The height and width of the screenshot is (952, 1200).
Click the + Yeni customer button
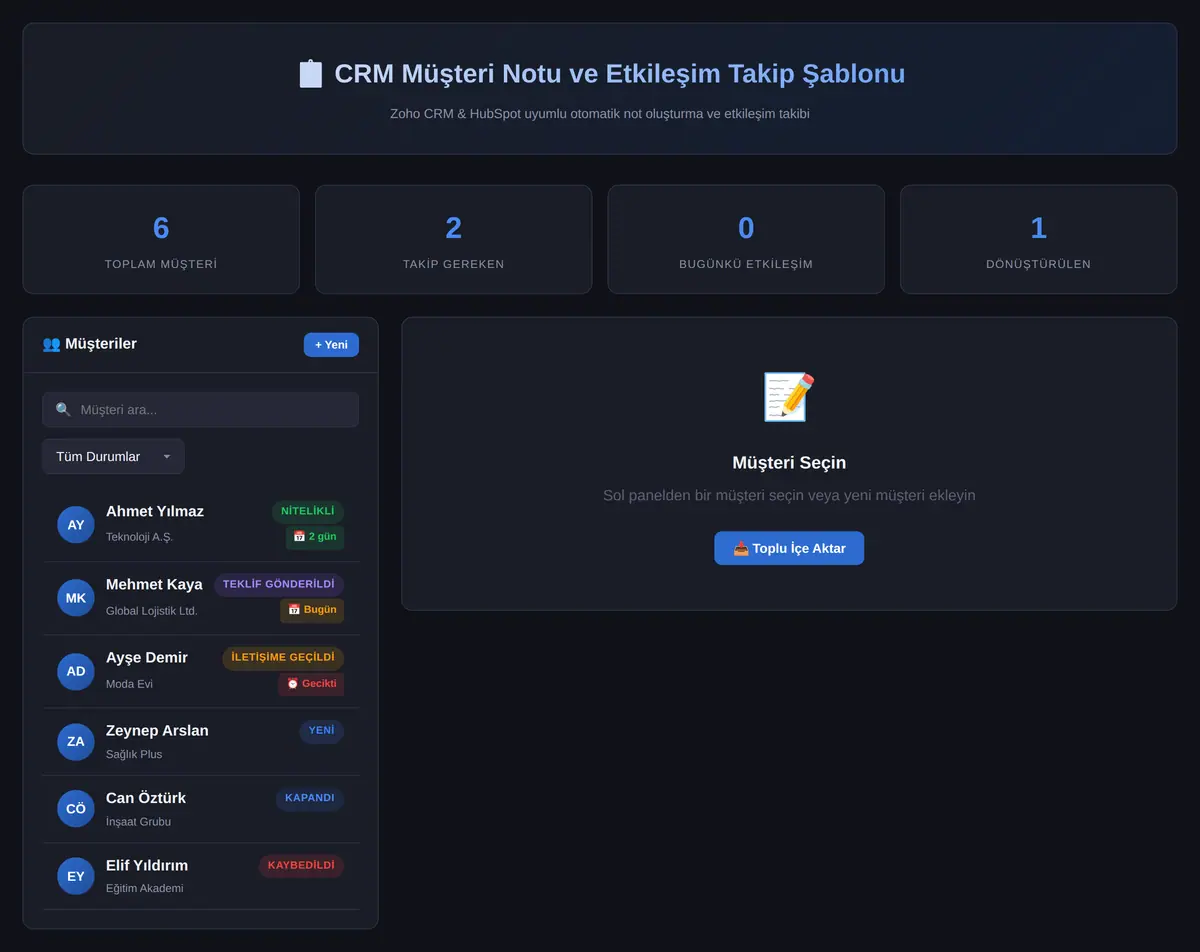point(331,344)
